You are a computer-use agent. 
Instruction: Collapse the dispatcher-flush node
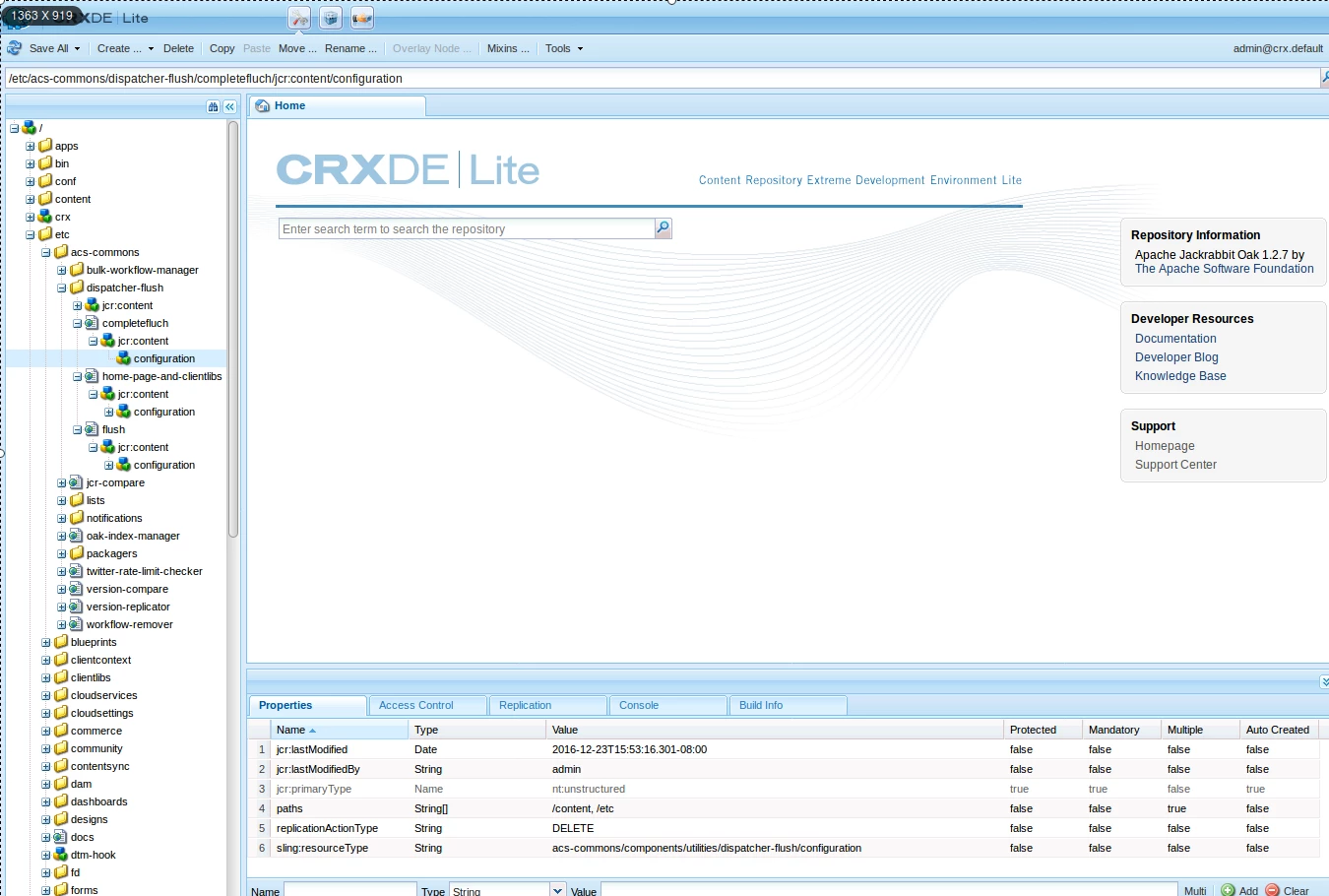pos(61,288)
